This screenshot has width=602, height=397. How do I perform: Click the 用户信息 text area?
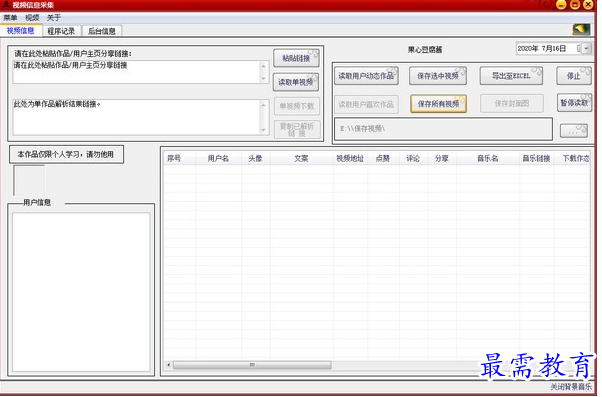click(81, 292)
